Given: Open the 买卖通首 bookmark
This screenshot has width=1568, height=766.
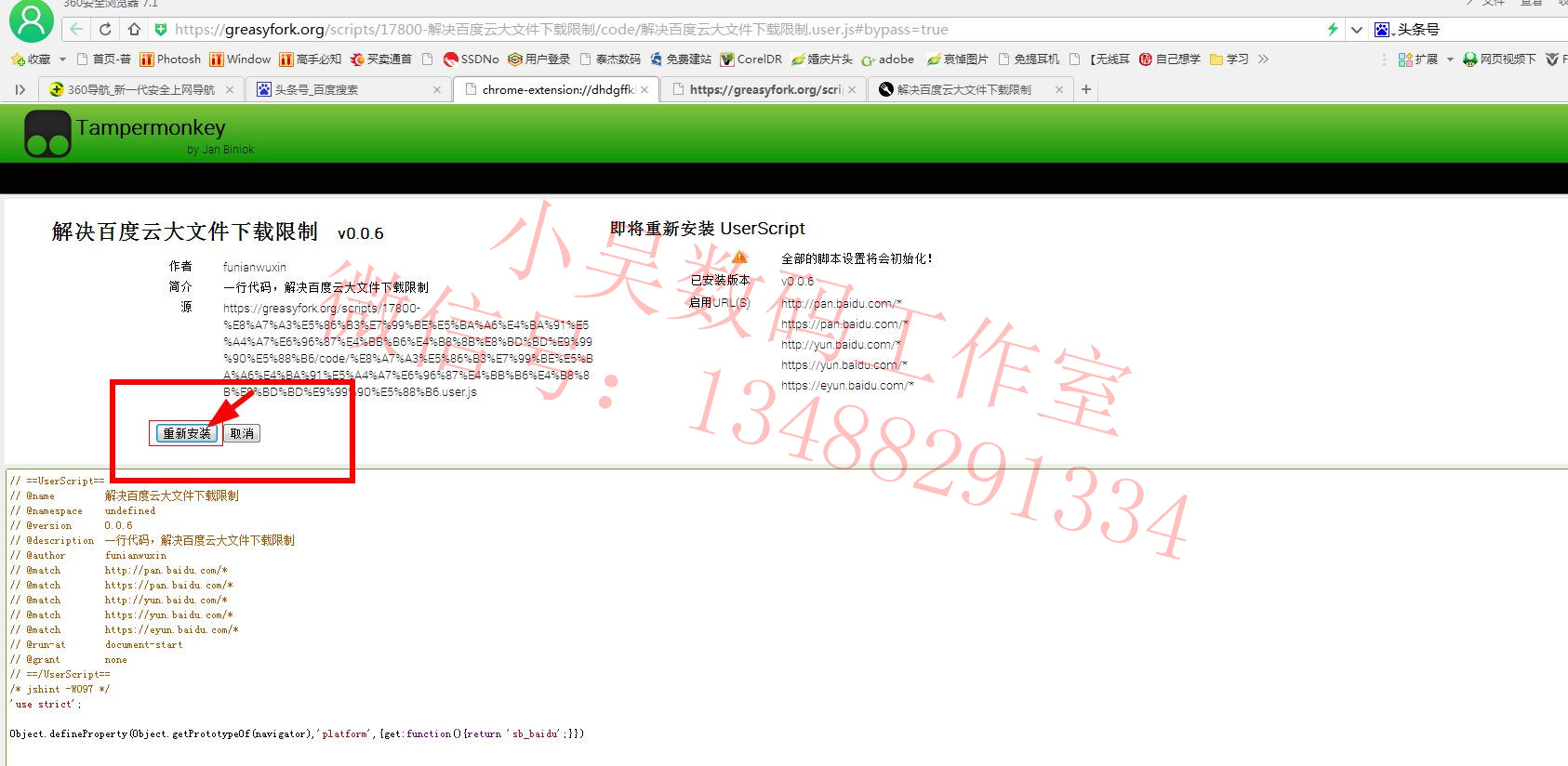Looking at the screenshot, I should click(x=381, y=59).
